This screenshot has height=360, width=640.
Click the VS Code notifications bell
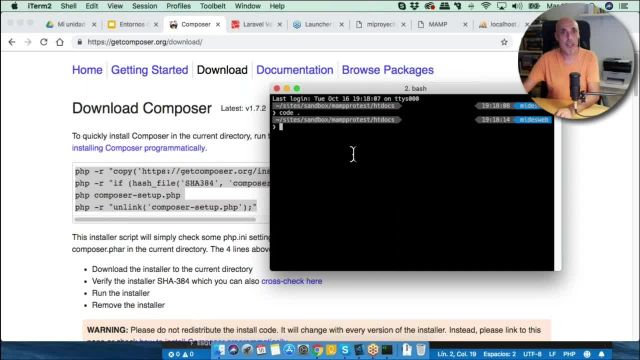tap(601, 354)
